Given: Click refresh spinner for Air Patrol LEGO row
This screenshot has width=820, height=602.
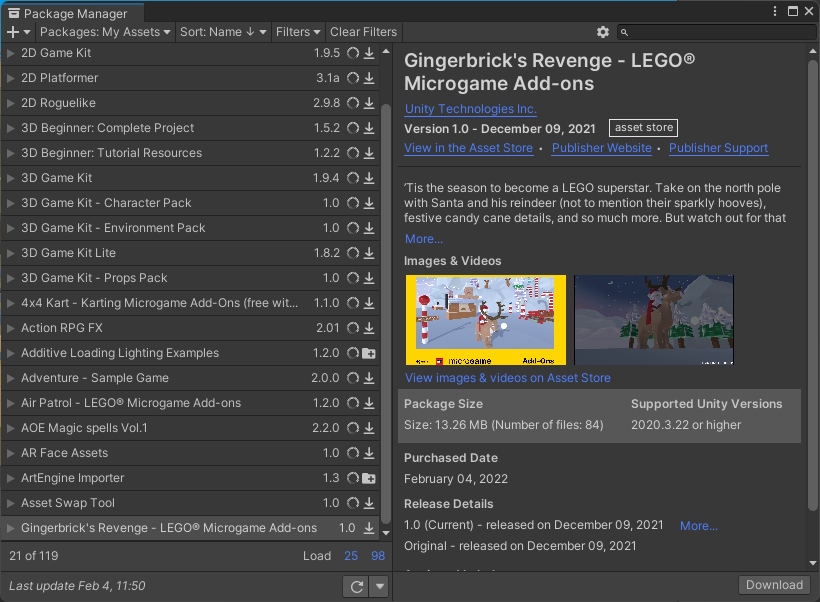Looking at the screenshot, I should pyautogui.click(x=353, y=403).
